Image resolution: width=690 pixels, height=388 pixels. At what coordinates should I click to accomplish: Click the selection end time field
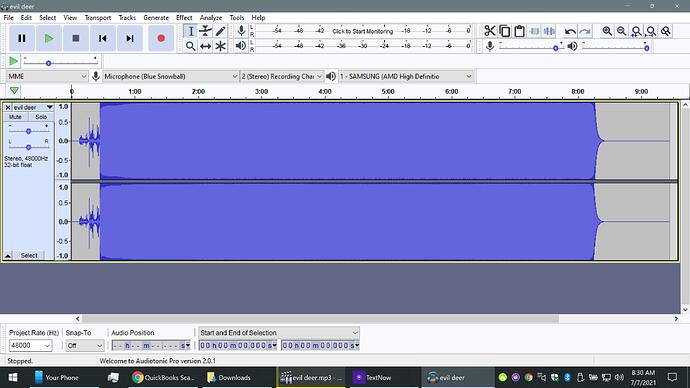(320, 346)
